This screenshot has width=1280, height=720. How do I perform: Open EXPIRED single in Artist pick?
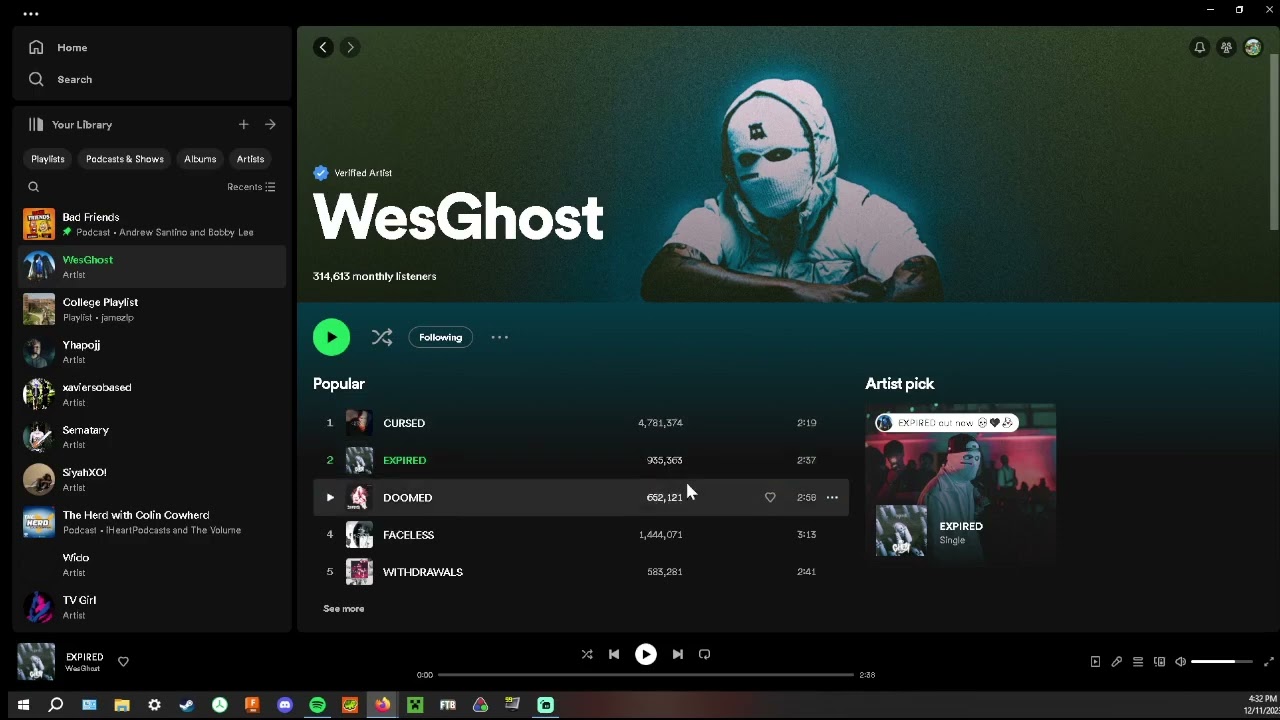point(961,526)
